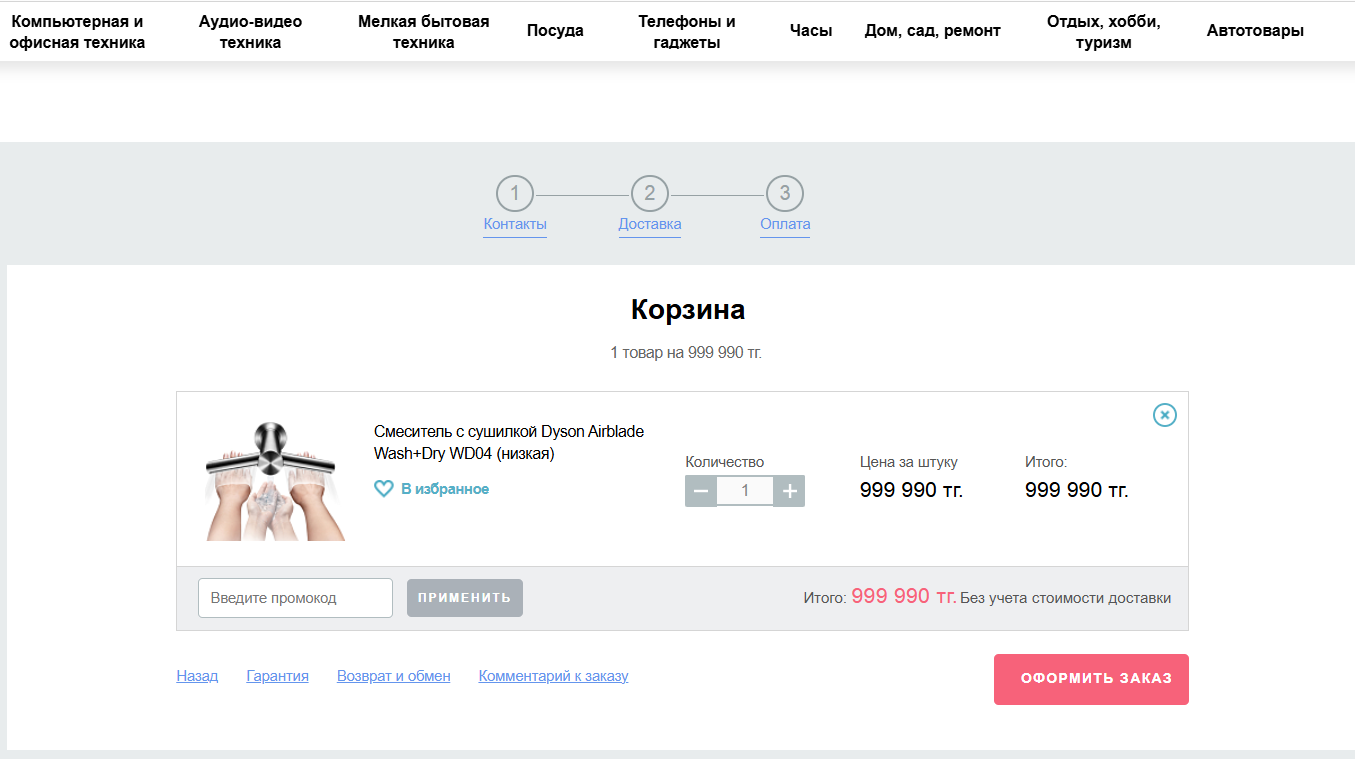The image size is (1355, 759).
Task: Go back using the Назад link
Action: tap(197, 675)
